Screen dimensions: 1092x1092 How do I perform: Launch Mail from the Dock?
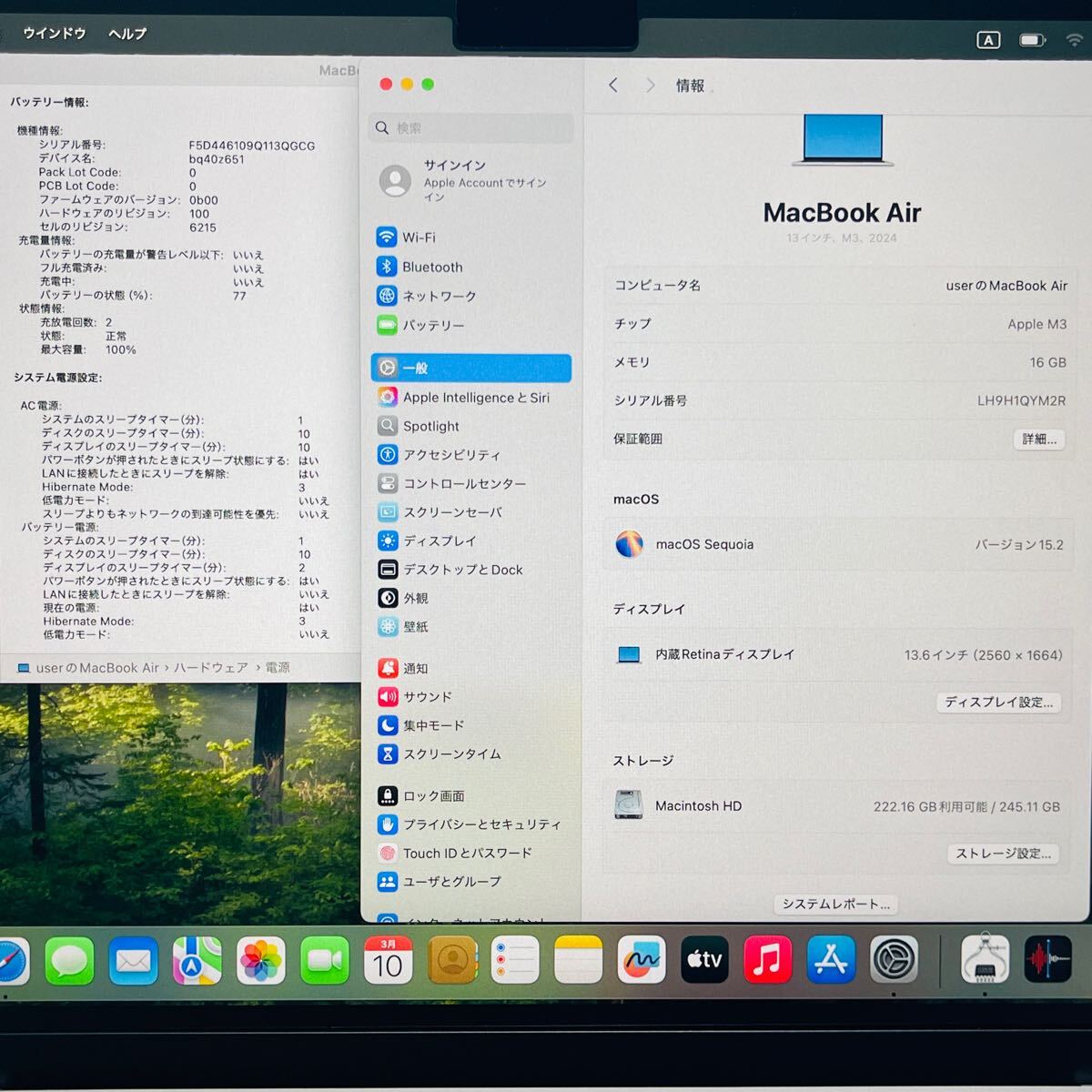click(x=134, y=960)
